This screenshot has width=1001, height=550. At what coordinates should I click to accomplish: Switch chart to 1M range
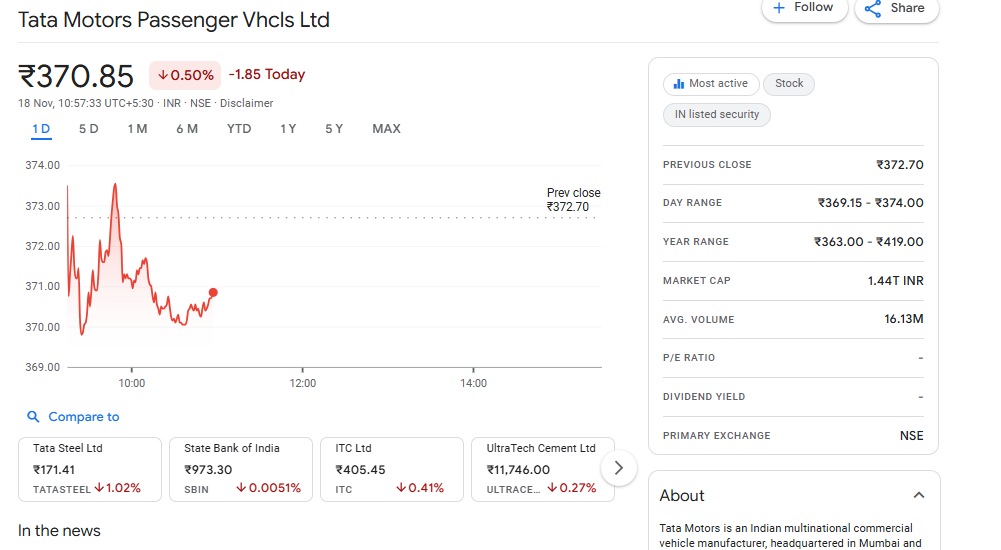(x=137, y=129)
